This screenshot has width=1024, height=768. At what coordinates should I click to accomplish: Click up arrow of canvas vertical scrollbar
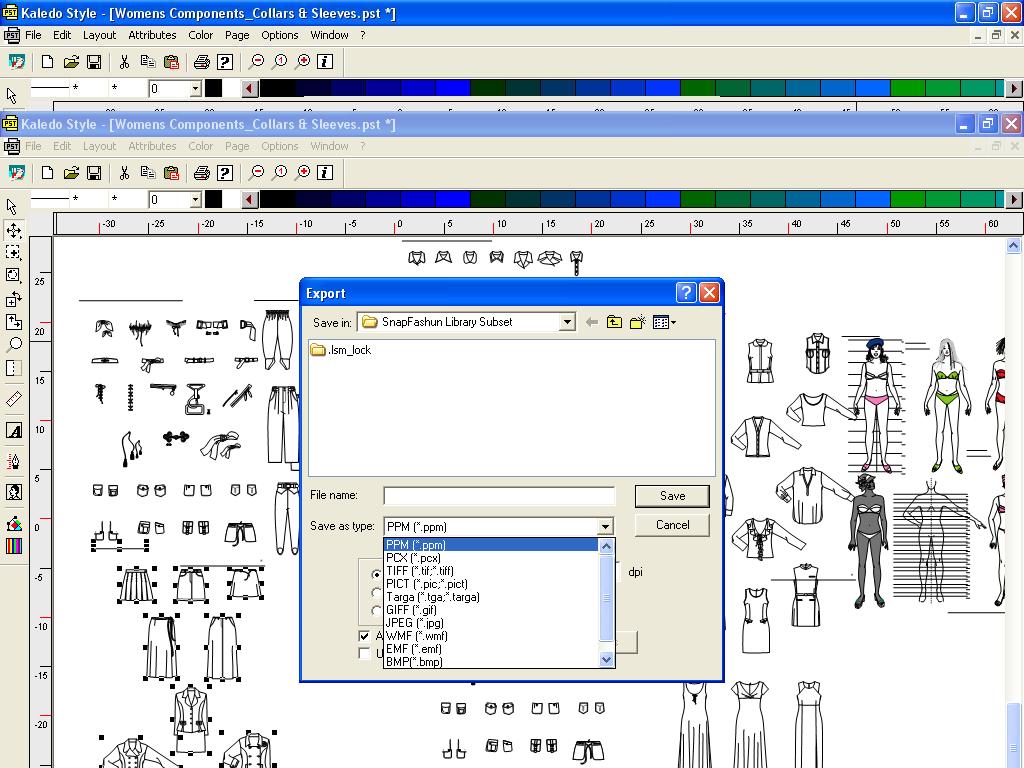(1014, 246)
